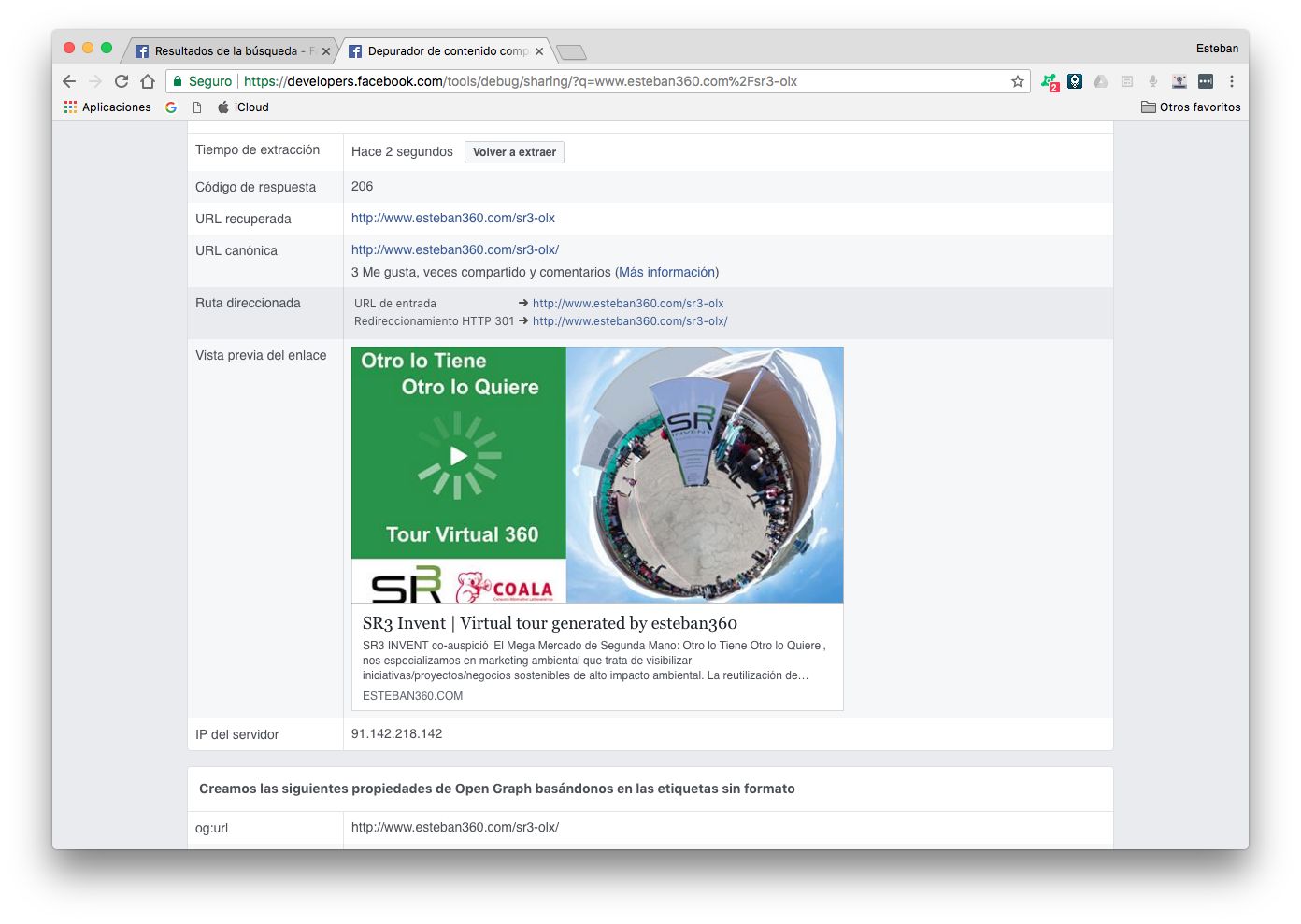
Task: Open the Redireccionamiento HTTP 301 link
Action: 630,321
